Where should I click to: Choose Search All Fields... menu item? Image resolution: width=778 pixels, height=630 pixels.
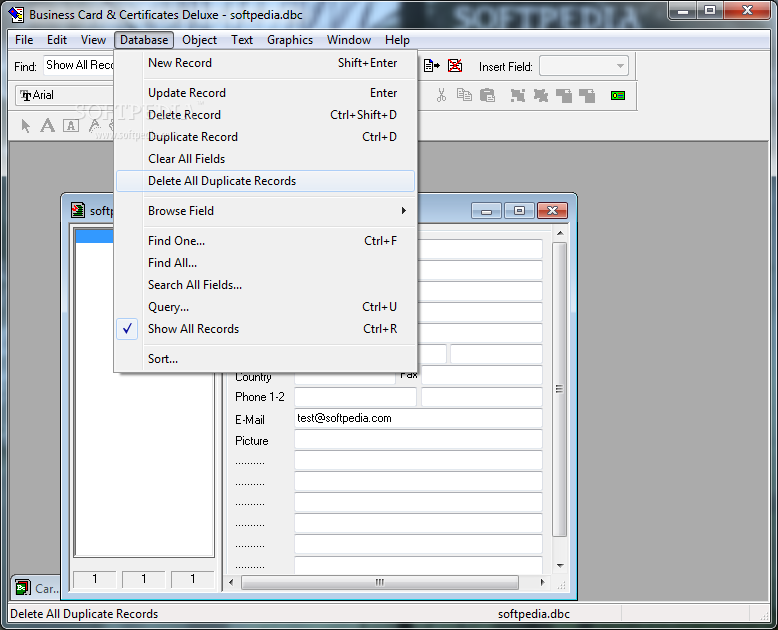coord(265,285)
